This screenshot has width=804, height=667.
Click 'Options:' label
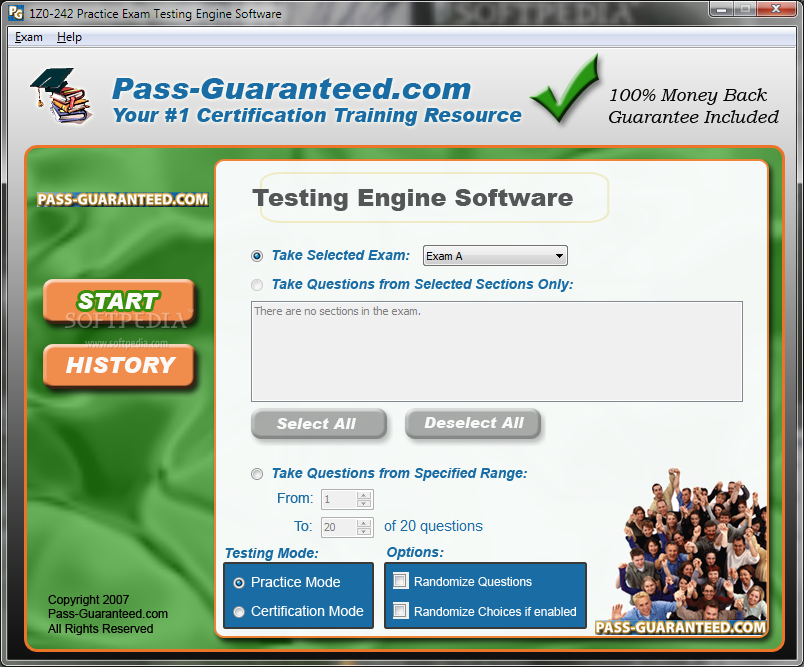tap(415, 552)
